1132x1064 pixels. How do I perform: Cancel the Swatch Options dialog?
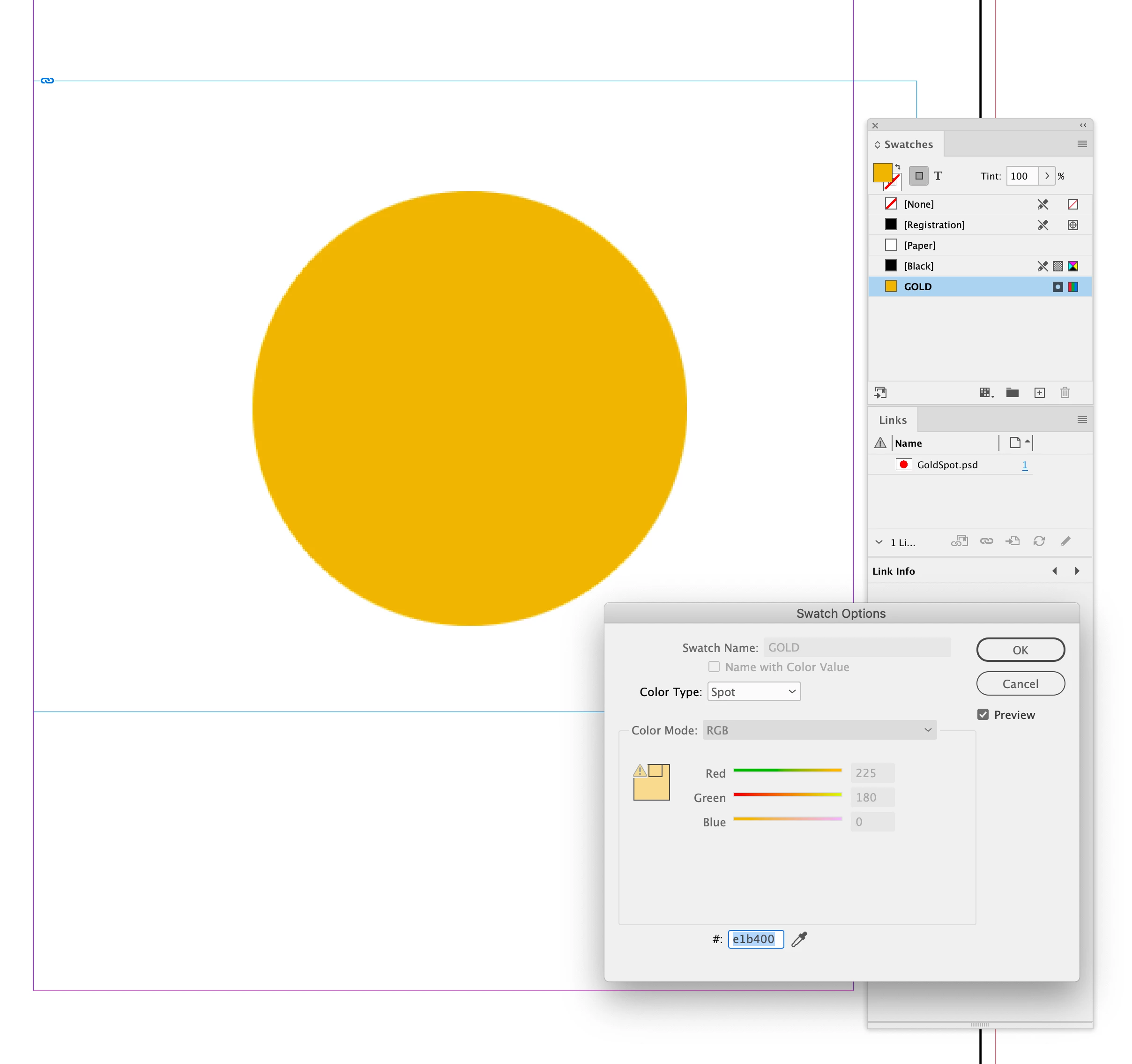point(1020,683)
